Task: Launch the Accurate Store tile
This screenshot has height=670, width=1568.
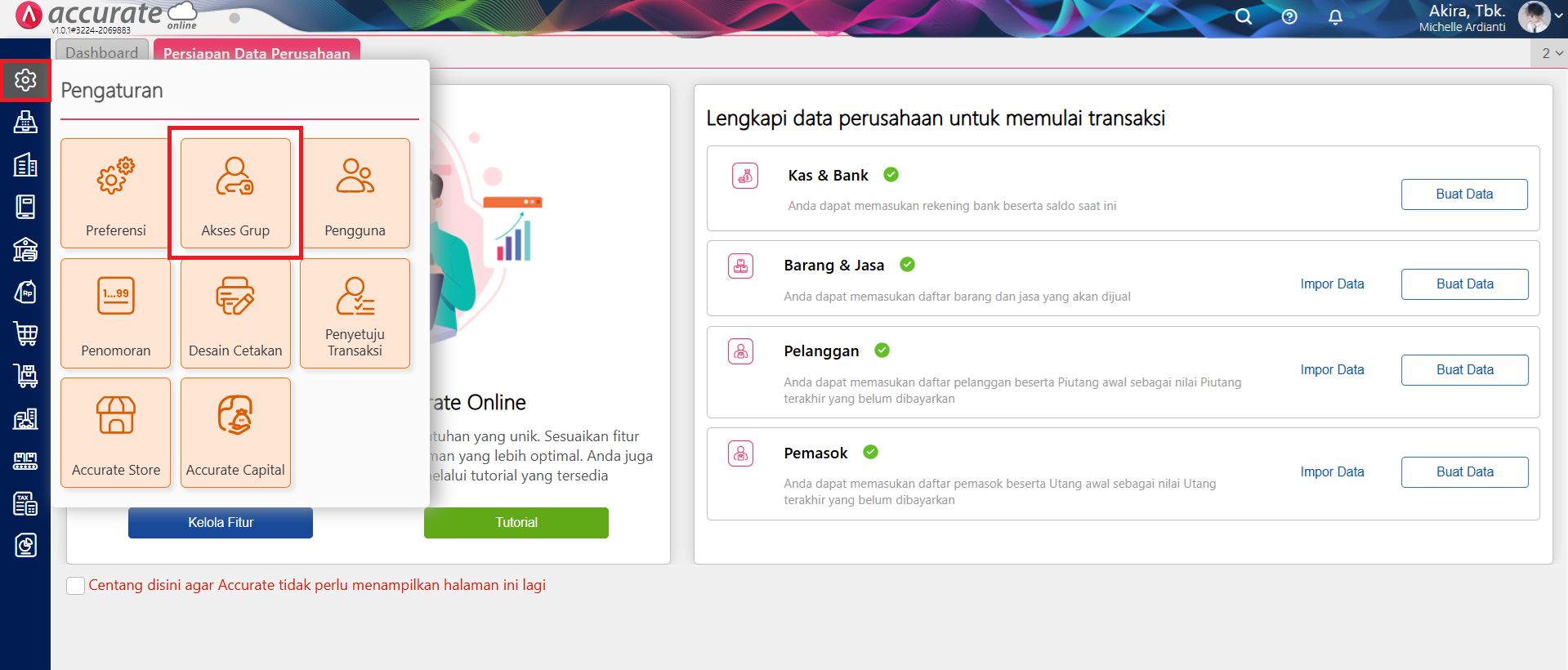Action: click(115, 432)
